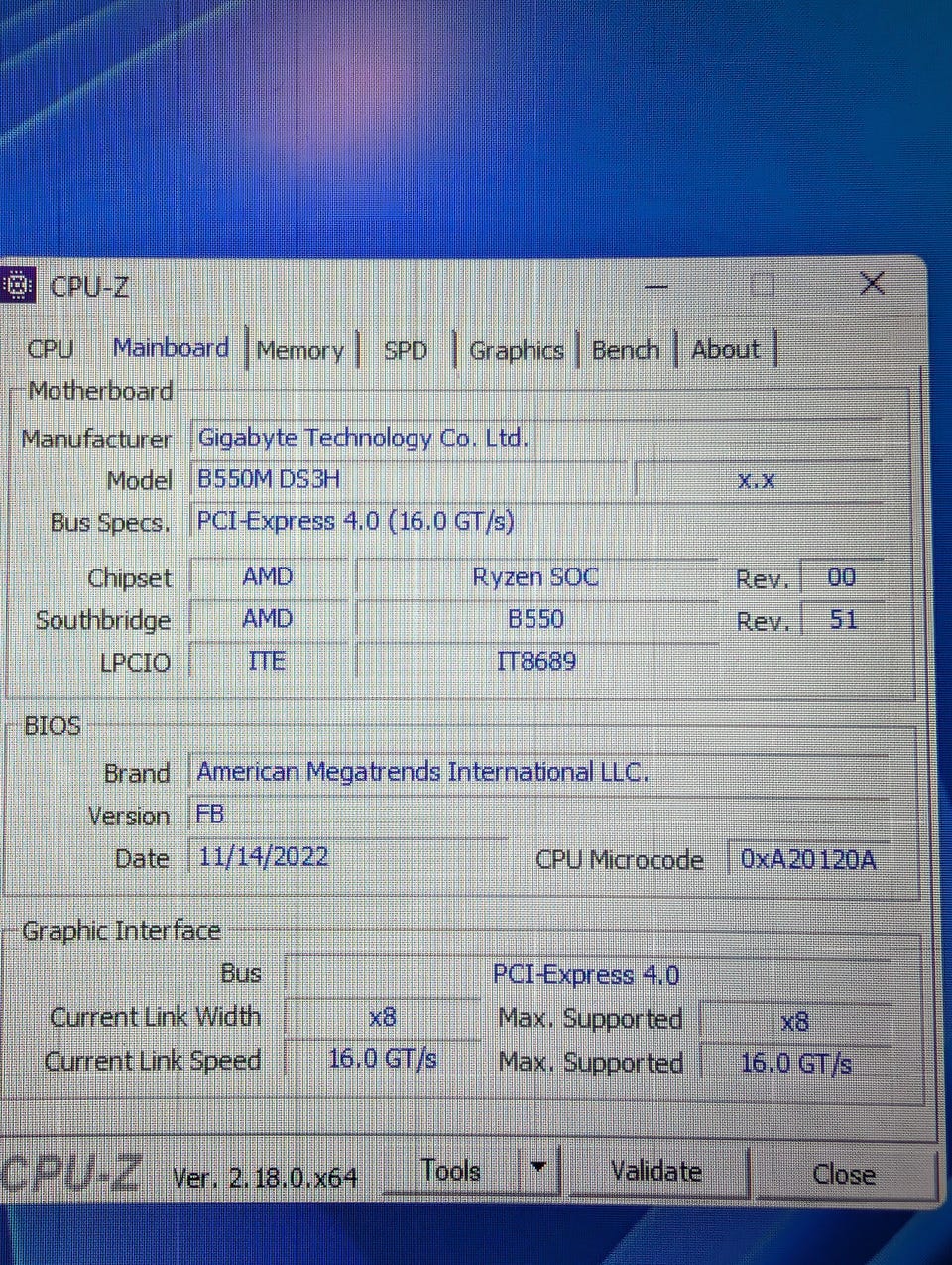Open the About tab
Viewport: 952px width, 1265px height.
coord(726,349)
